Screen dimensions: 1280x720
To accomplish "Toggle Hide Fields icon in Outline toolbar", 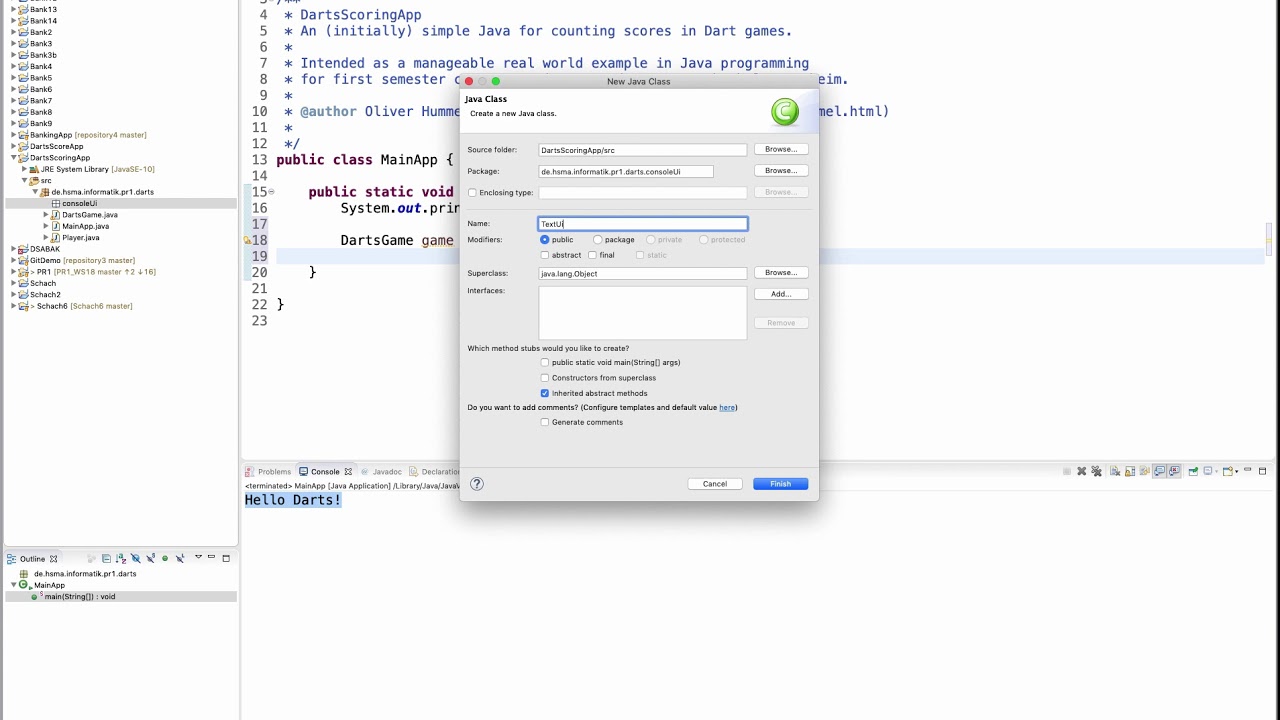I will [x=136, y=558].
